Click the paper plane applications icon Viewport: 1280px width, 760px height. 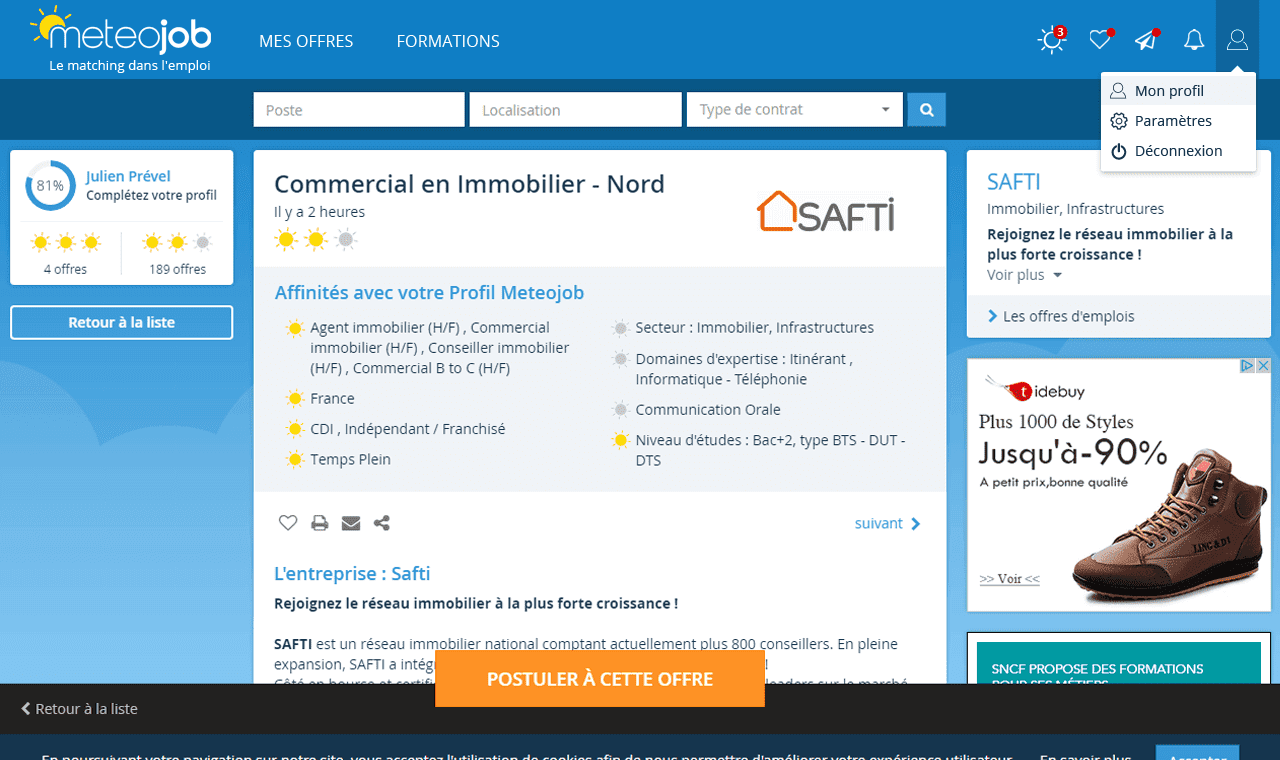coord(1146,40)
